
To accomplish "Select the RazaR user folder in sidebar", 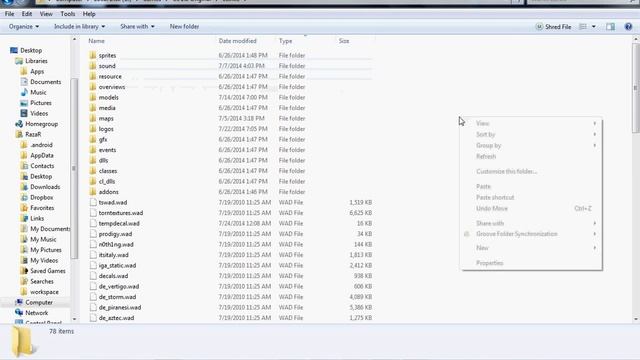I will click(x=33, y=134).
